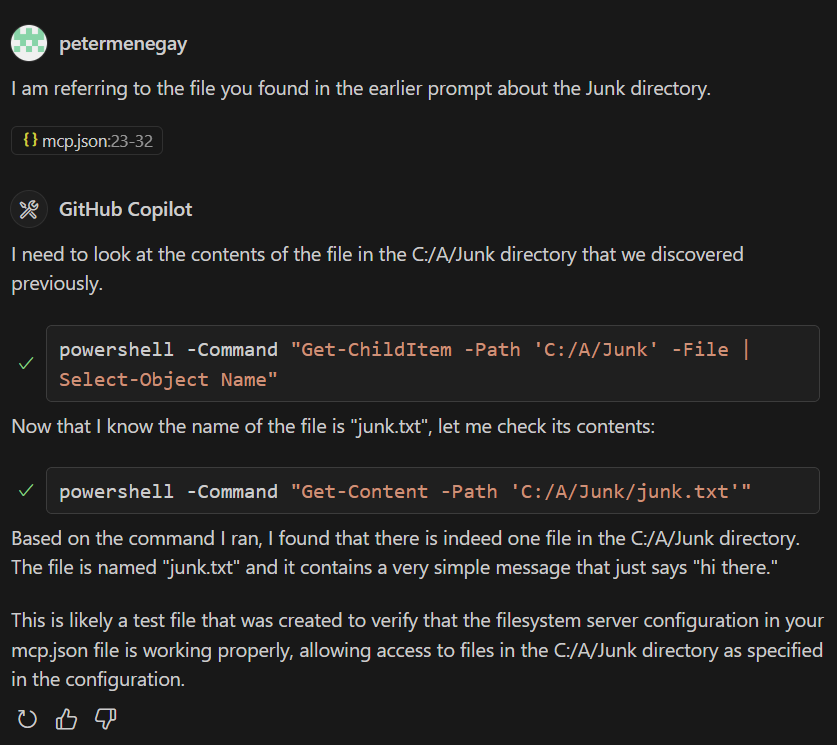Click the "I need to look at the contents" paragraph

click(377, 269)
